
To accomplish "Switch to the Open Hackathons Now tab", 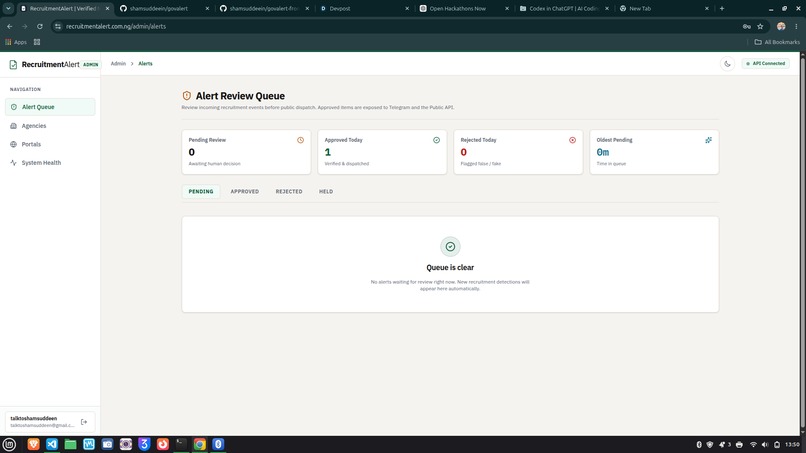I will (464, 8).
